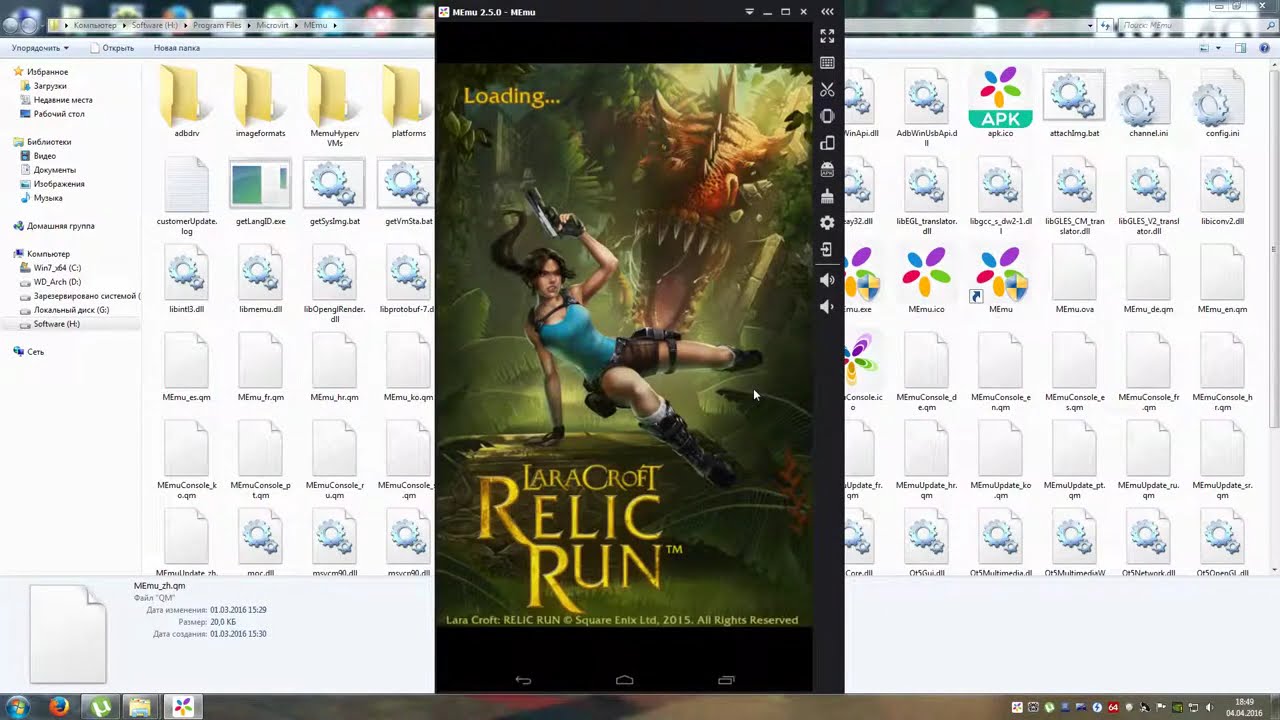
Task: Select the libEGL_translator.dll file
Action: [926, 197]
